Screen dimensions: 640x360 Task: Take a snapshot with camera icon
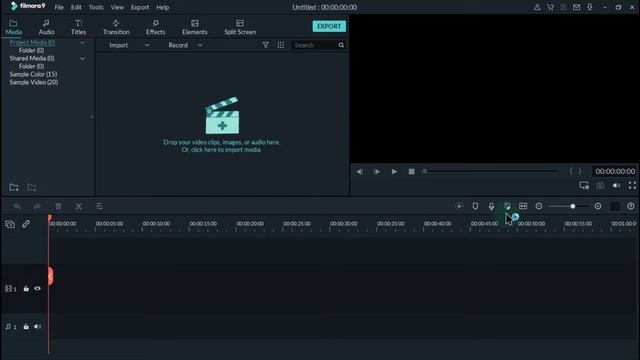click(600, 186)
